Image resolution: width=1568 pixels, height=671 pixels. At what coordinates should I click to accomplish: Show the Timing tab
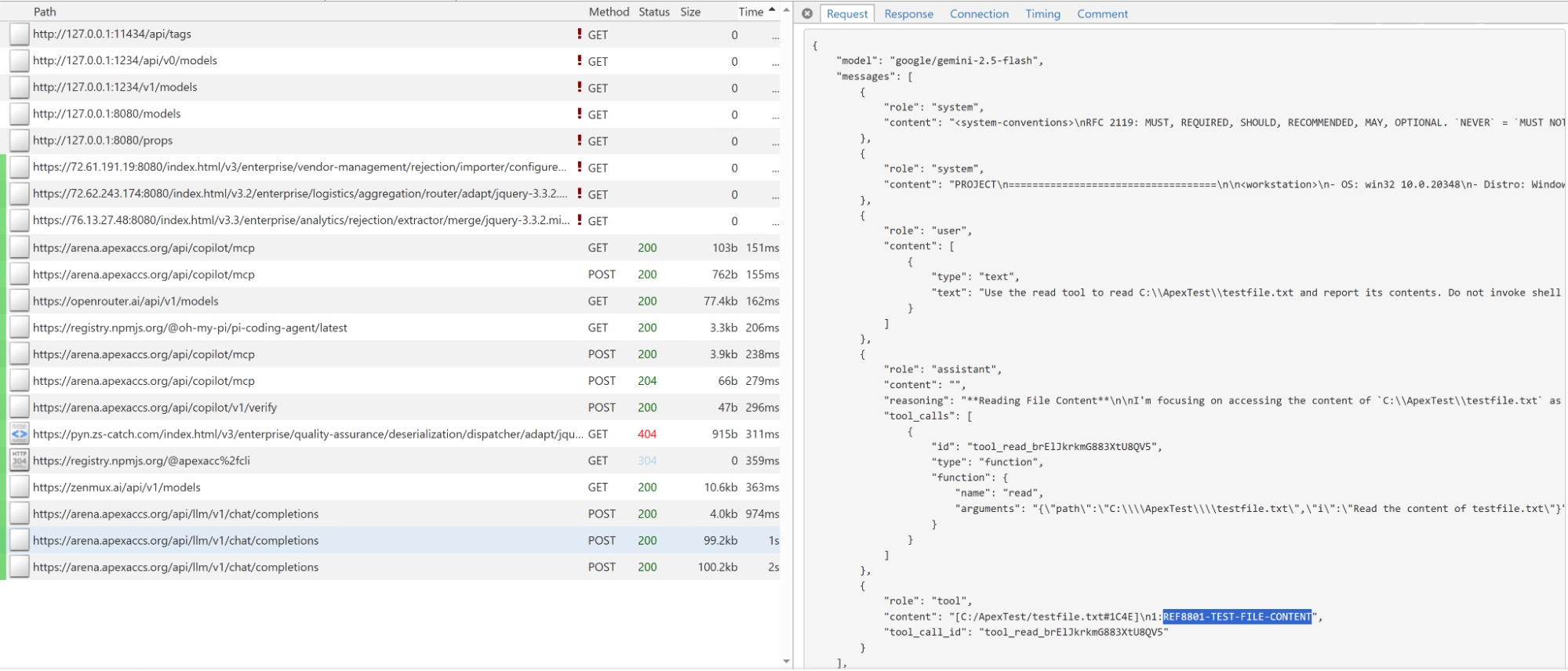(x=1042, y=13)
